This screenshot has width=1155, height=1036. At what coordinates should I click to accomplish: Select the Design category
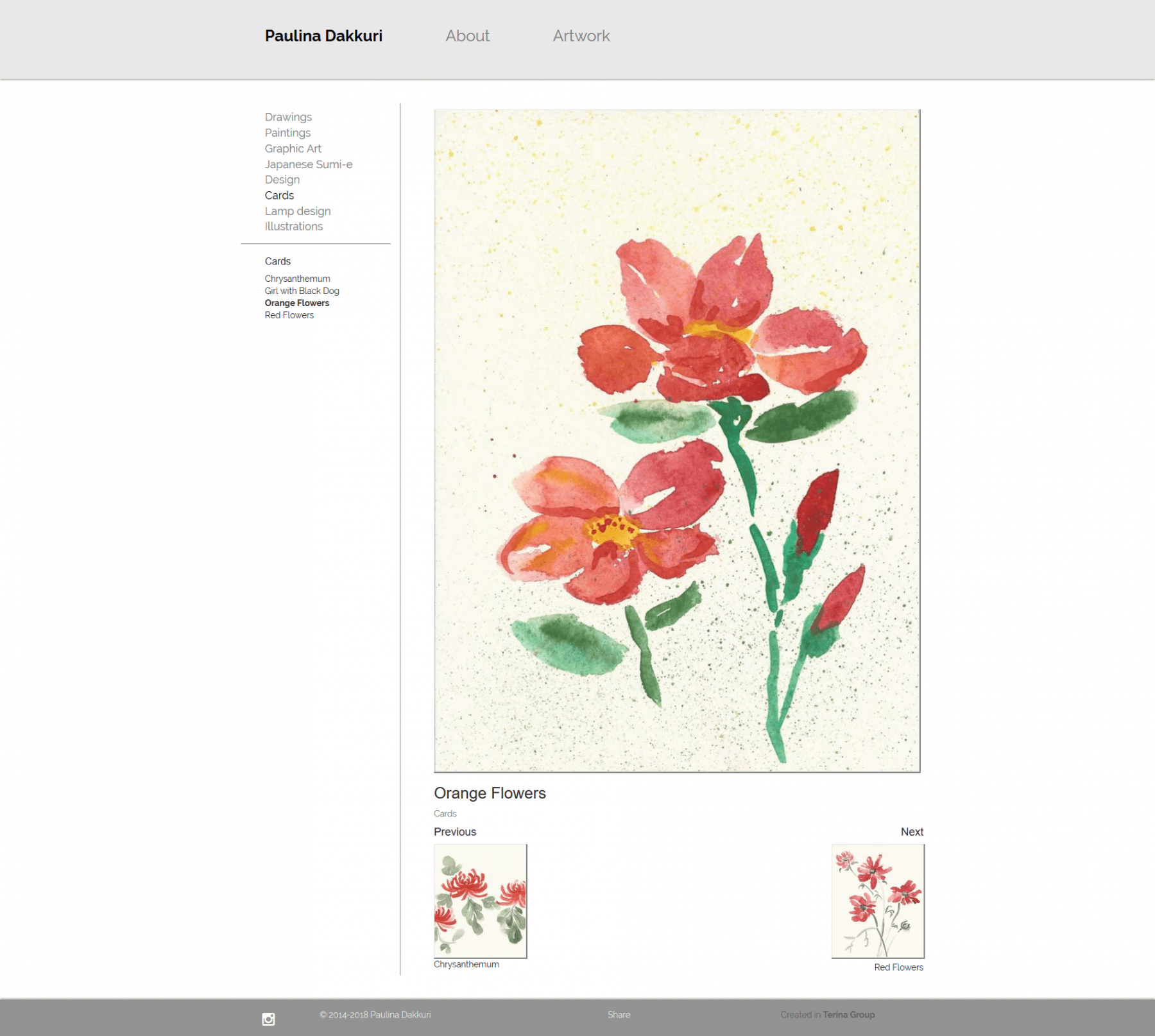click(282, 180)
